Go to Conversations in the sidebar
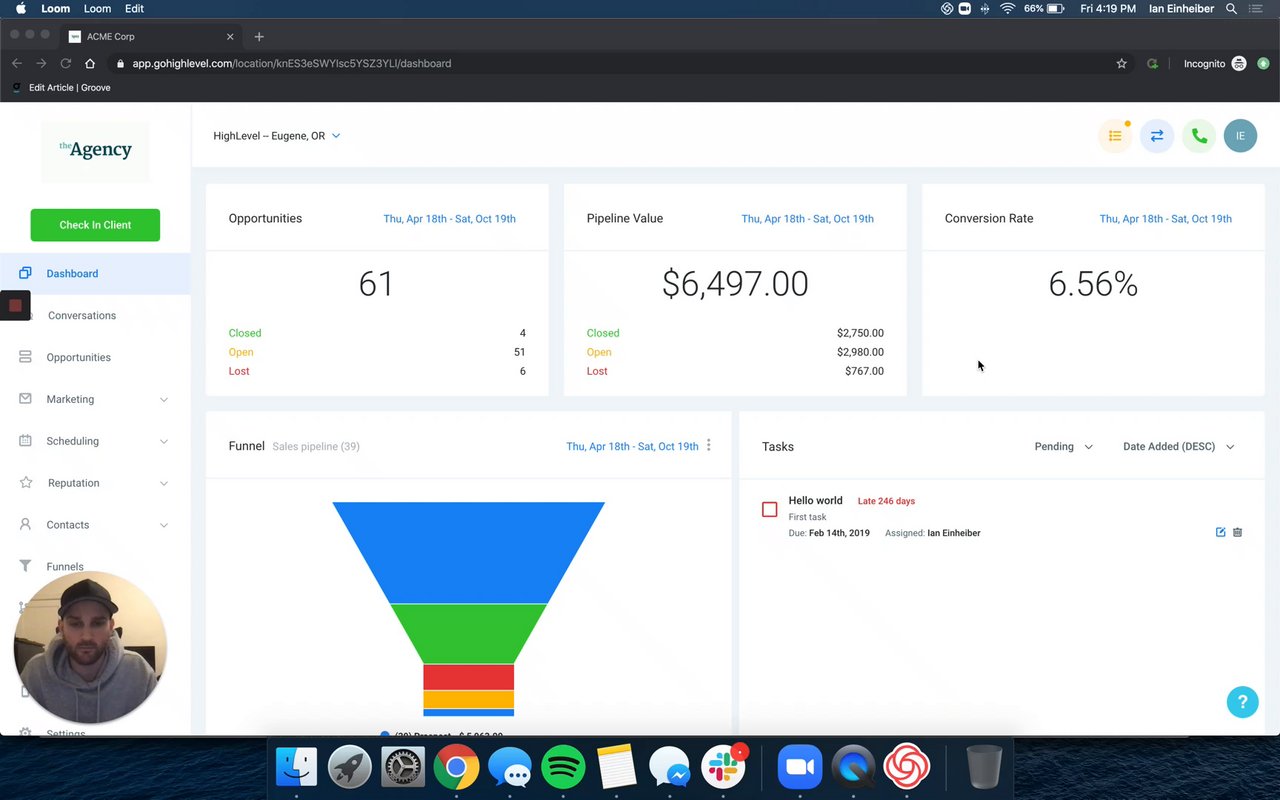1280x800 pixels. point(82,315)
